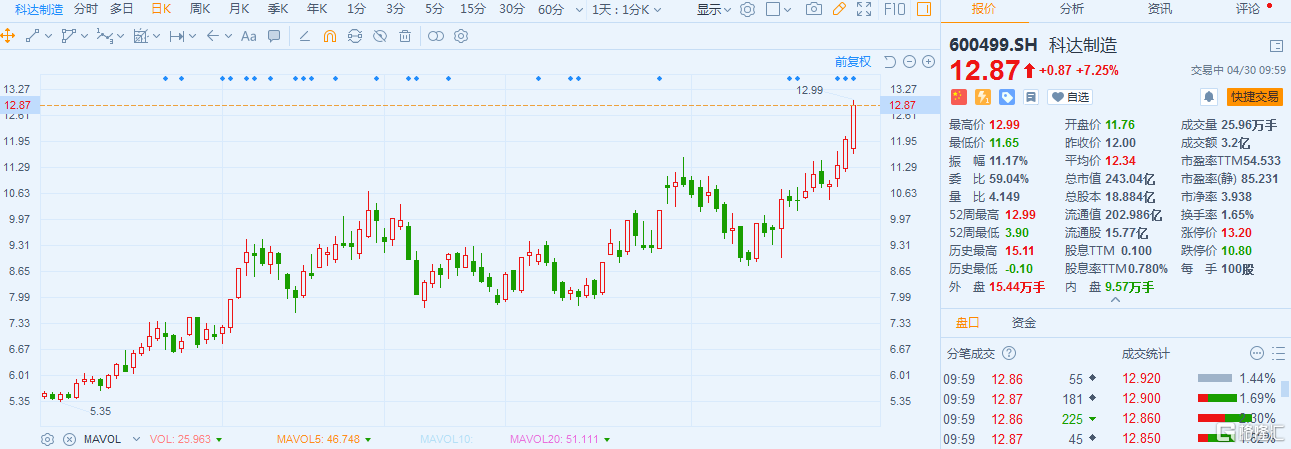Expand the arrow tool dropdown arrow
The height and width of the screenshot is (449, 1291).
coord(228,37)
